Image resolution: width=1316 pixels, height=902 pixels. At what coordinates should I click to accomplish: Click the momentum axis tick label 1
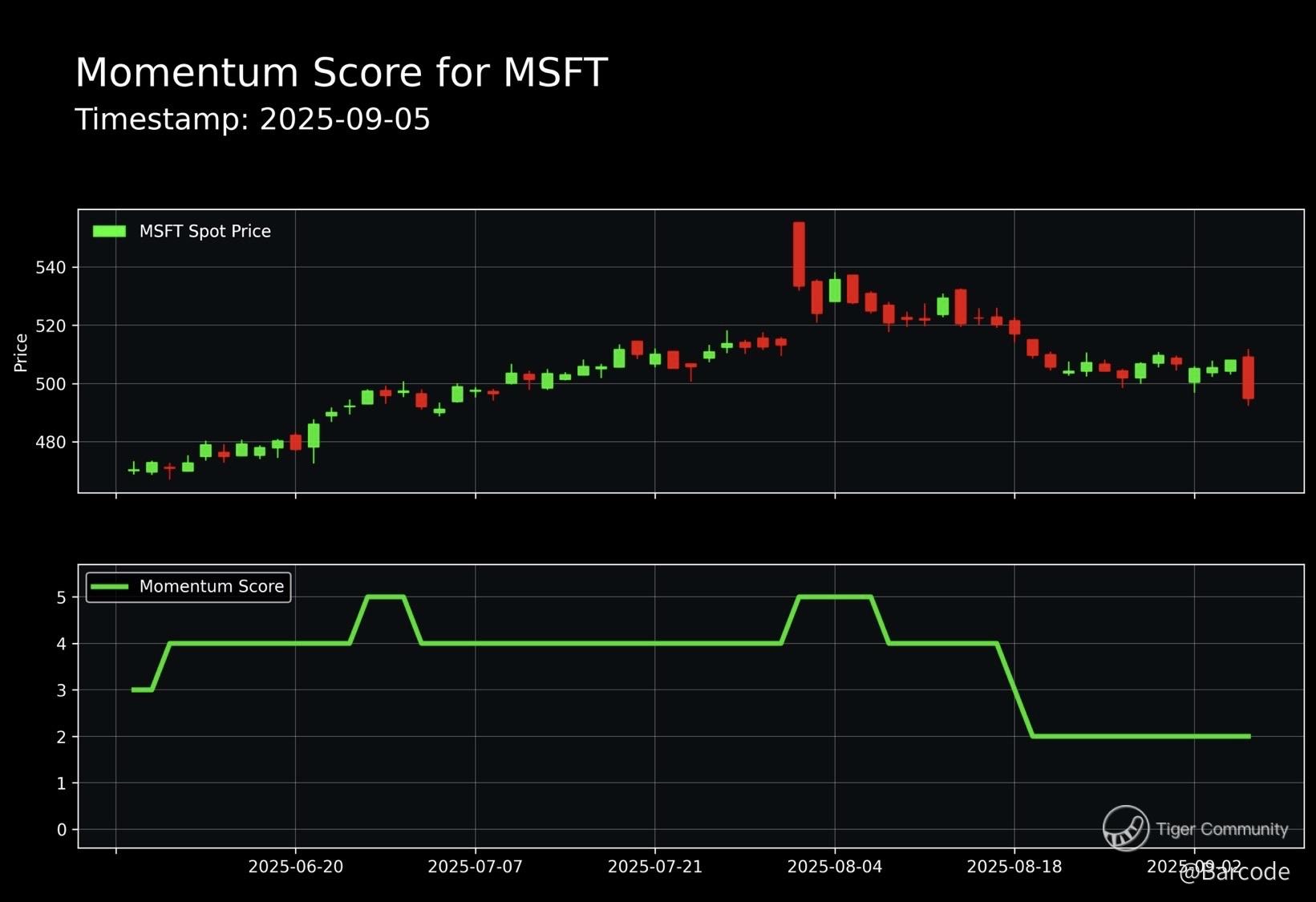point(62,783)
